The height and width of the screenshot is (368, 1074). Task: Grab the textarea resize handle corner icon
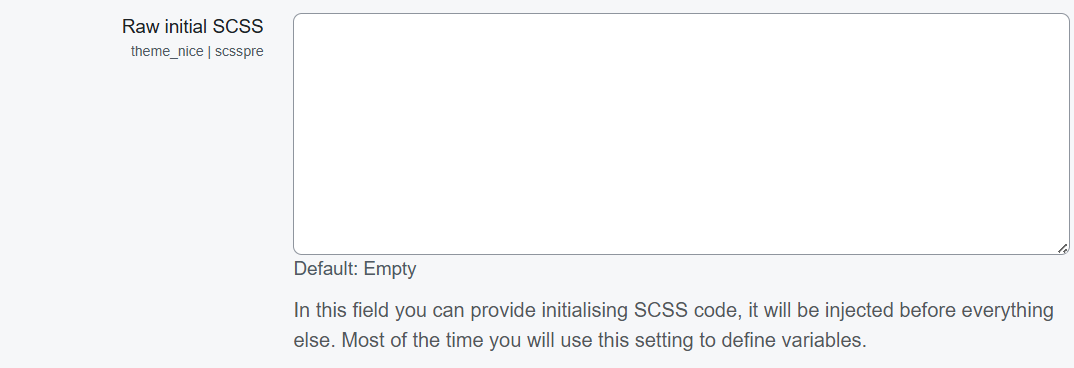click(x=1062, y=248)
